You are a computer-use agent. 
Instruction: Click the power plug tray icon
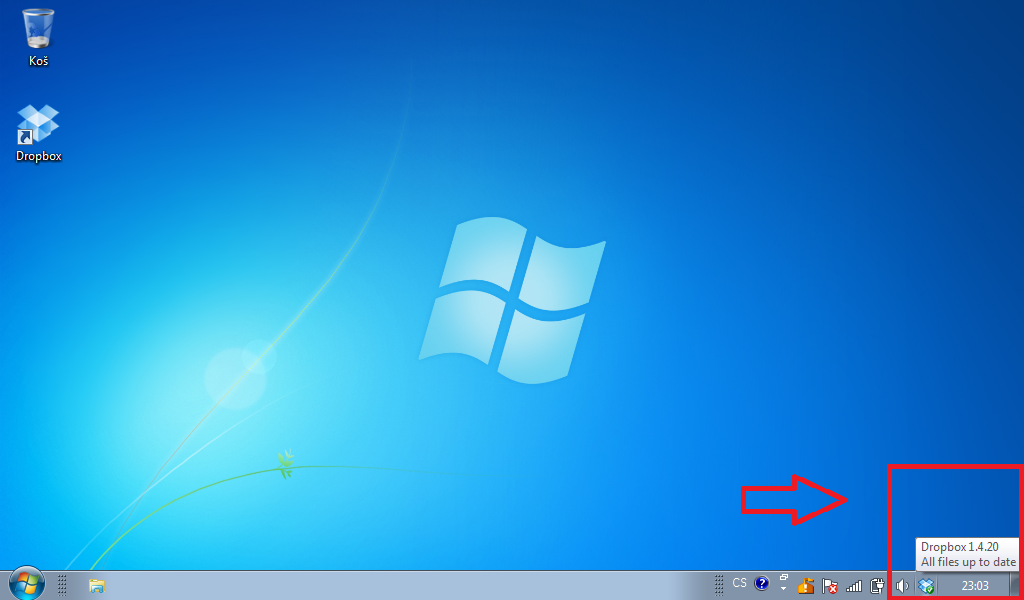pyautogui.click(x=878, y=586)
